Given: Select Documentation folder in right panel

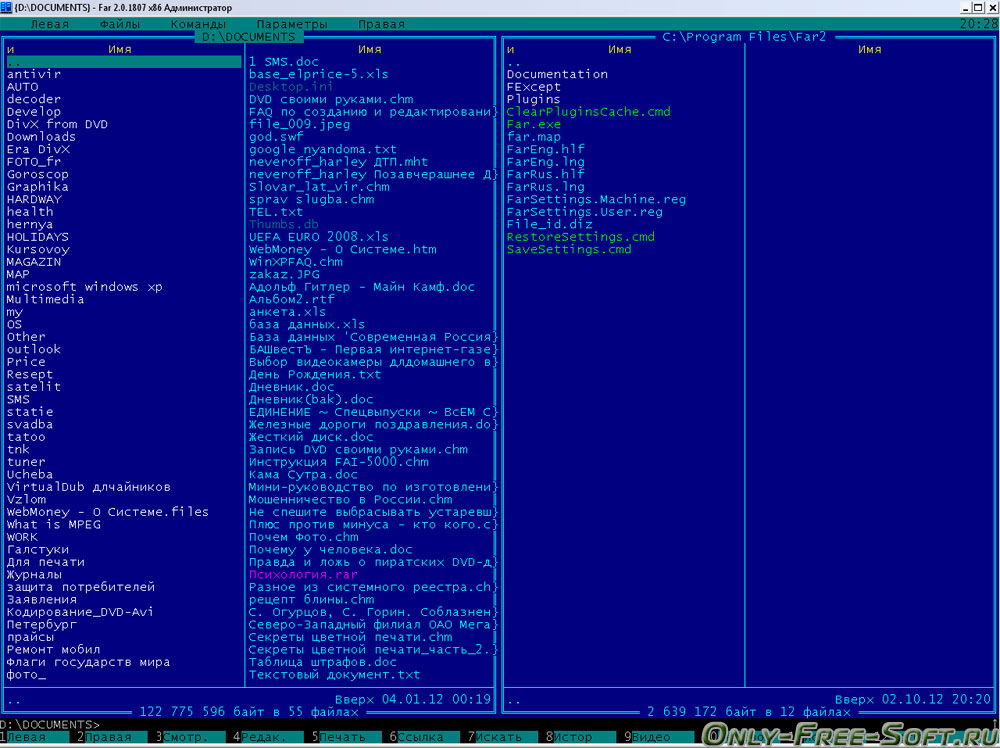Looking at the screenshot, I should tap(557, 74).
